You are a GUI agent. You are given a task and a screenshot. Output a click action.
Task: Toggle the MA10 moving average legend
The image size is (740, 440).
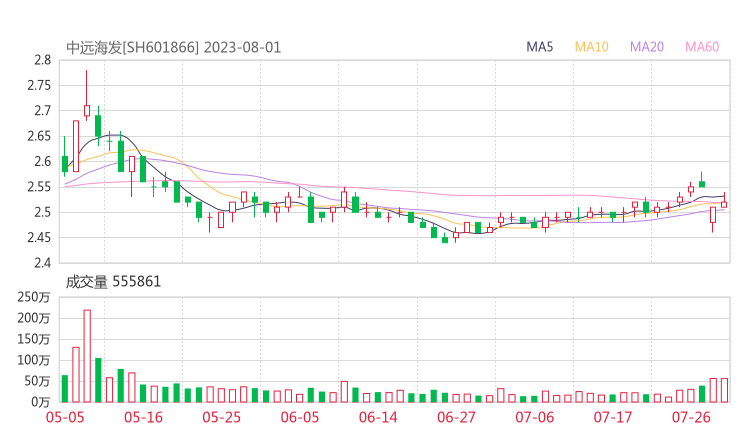point(591,47)
